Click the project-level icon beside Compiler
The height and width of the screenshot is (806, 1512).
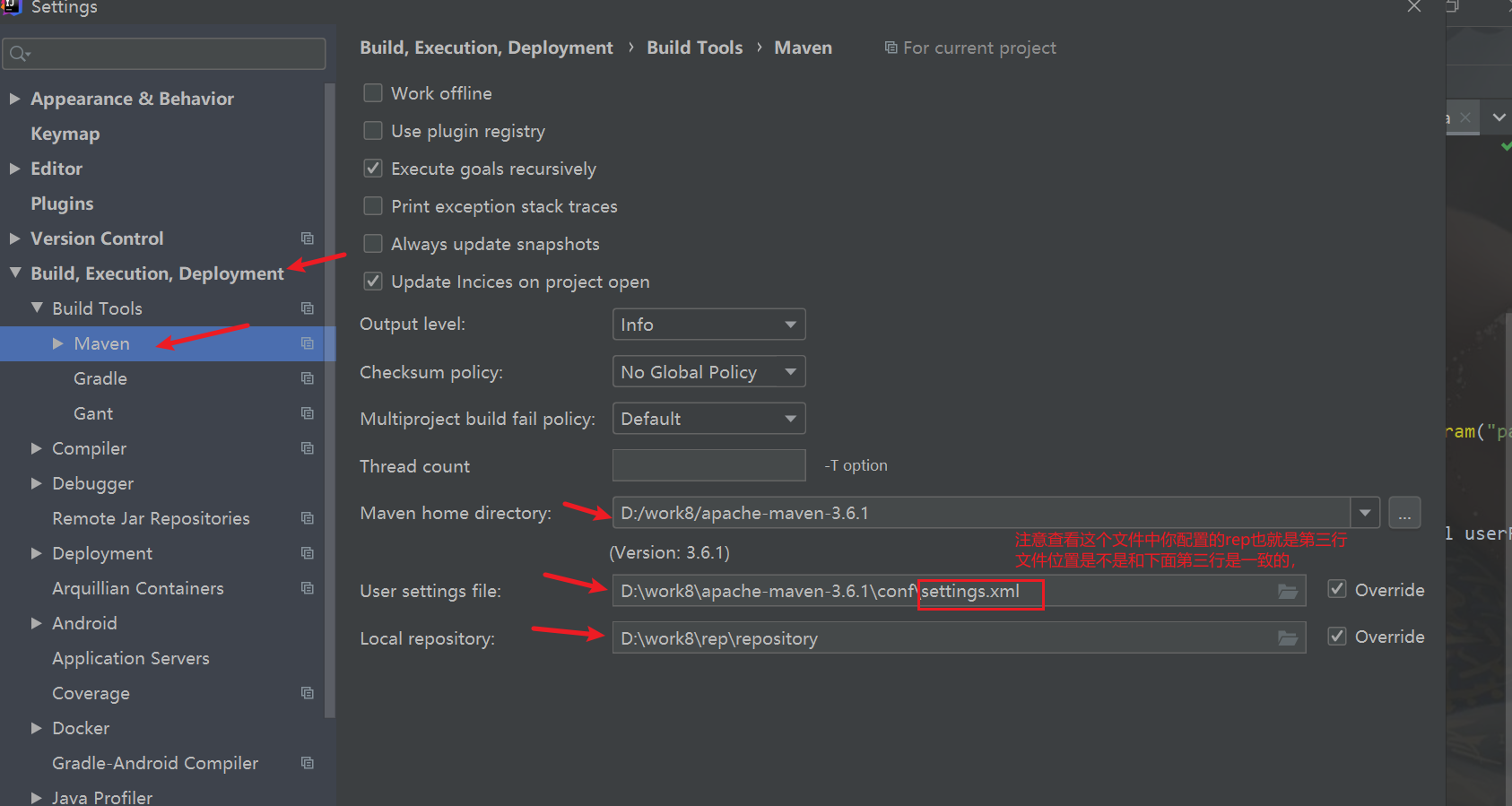308,448
